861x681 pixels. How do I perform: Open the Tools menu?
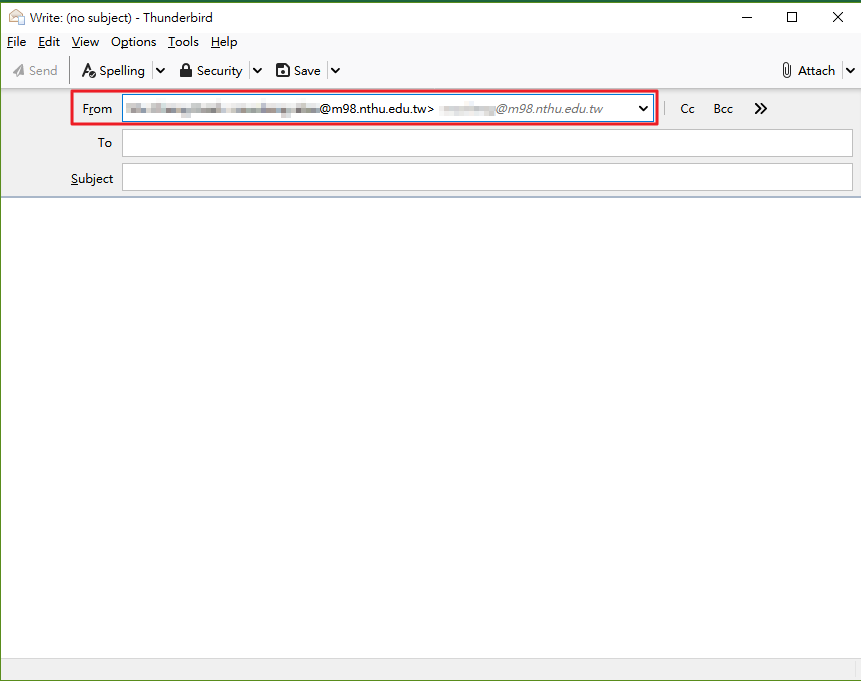183,42
